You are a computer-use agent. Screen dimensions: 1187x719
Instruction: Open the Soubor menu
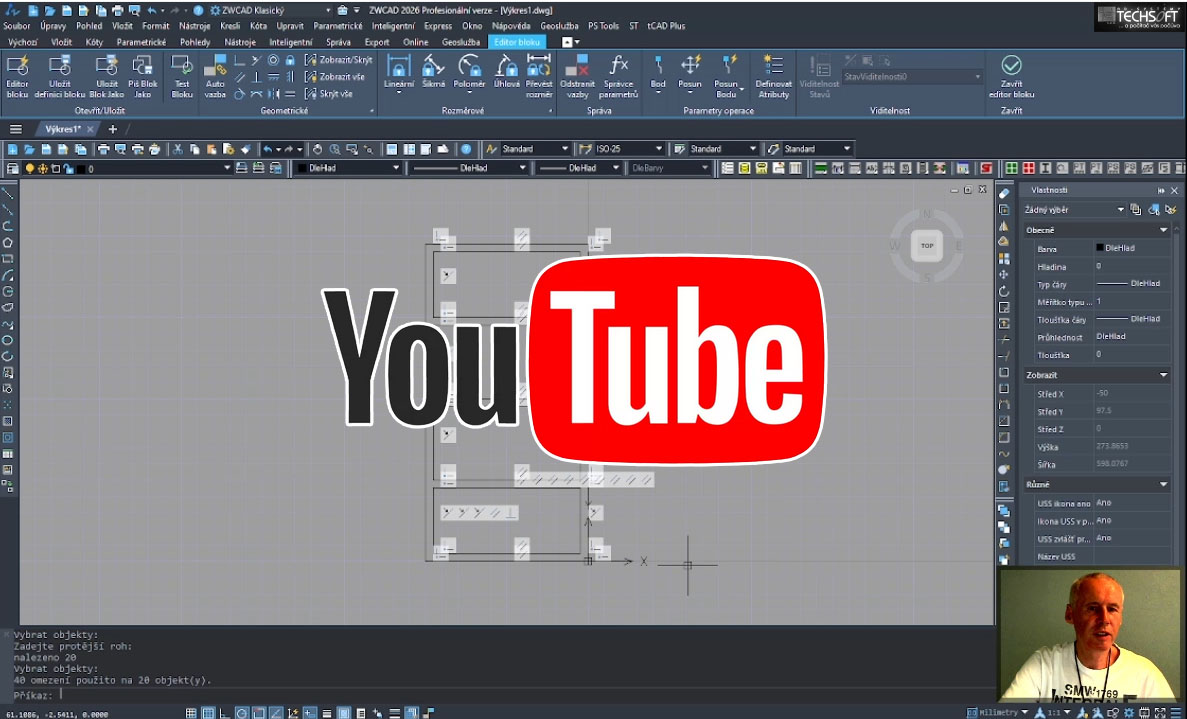click(17, 26)
